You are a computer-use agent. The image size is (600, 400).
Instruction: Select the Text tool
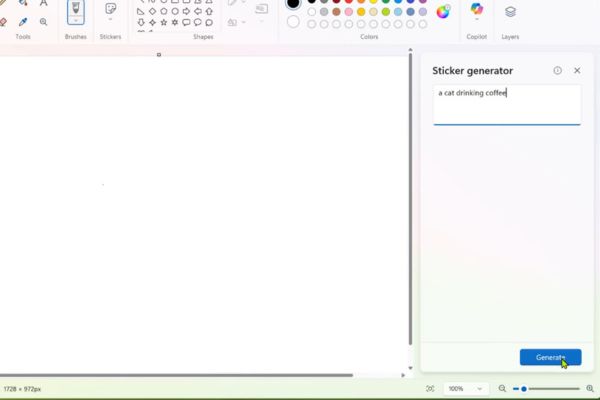(x=43, y=3)
